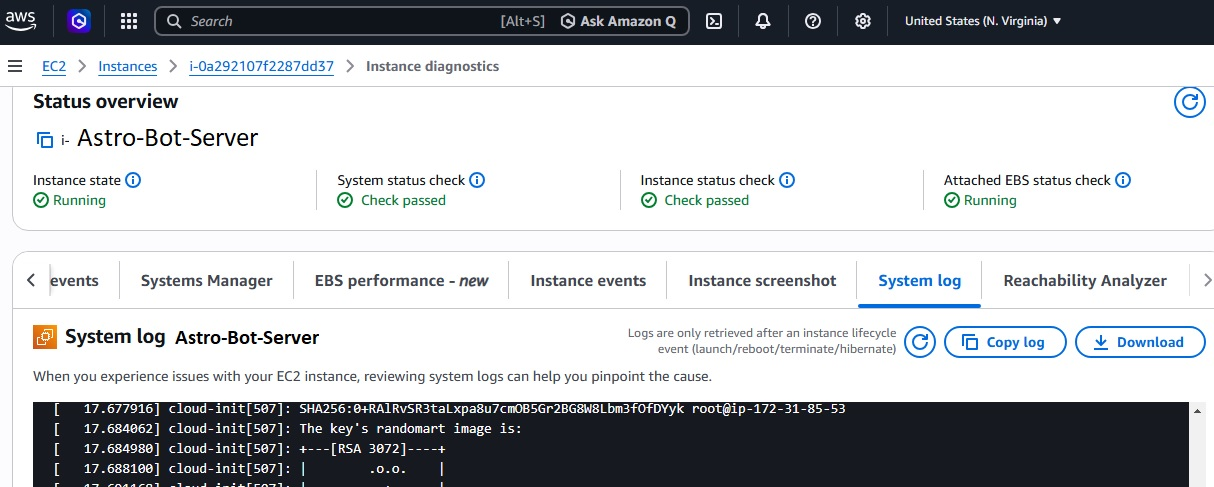Screen dimensions: 1214x487
Task: Open the Settings gear icon
Action: coord(863,21)
